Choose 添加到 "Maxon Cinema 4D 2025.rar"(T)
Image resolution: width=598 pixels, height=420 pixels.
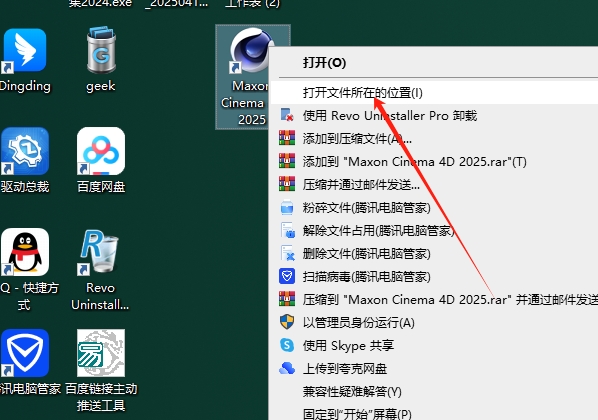[x=433, y=162]
